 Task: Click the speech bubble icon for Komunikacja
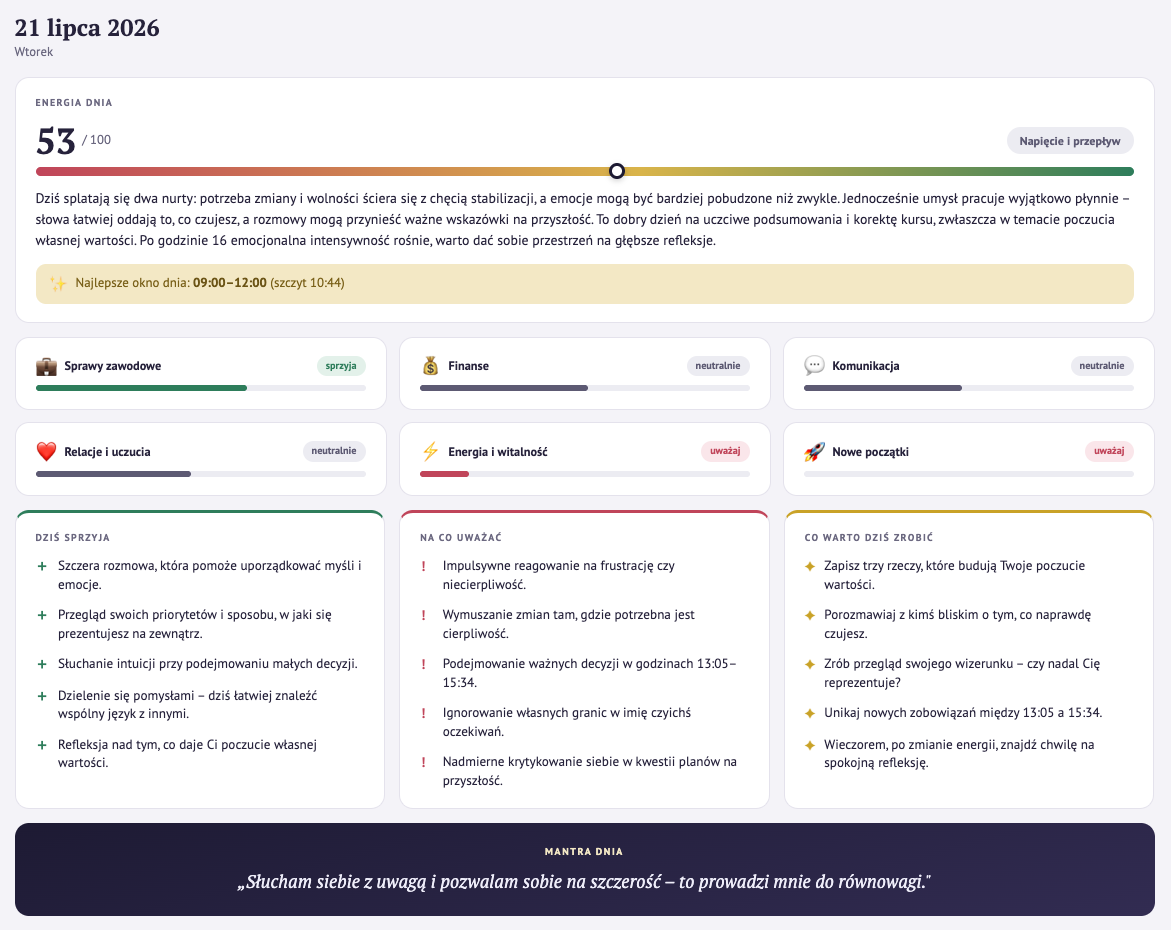click(814, 366)
